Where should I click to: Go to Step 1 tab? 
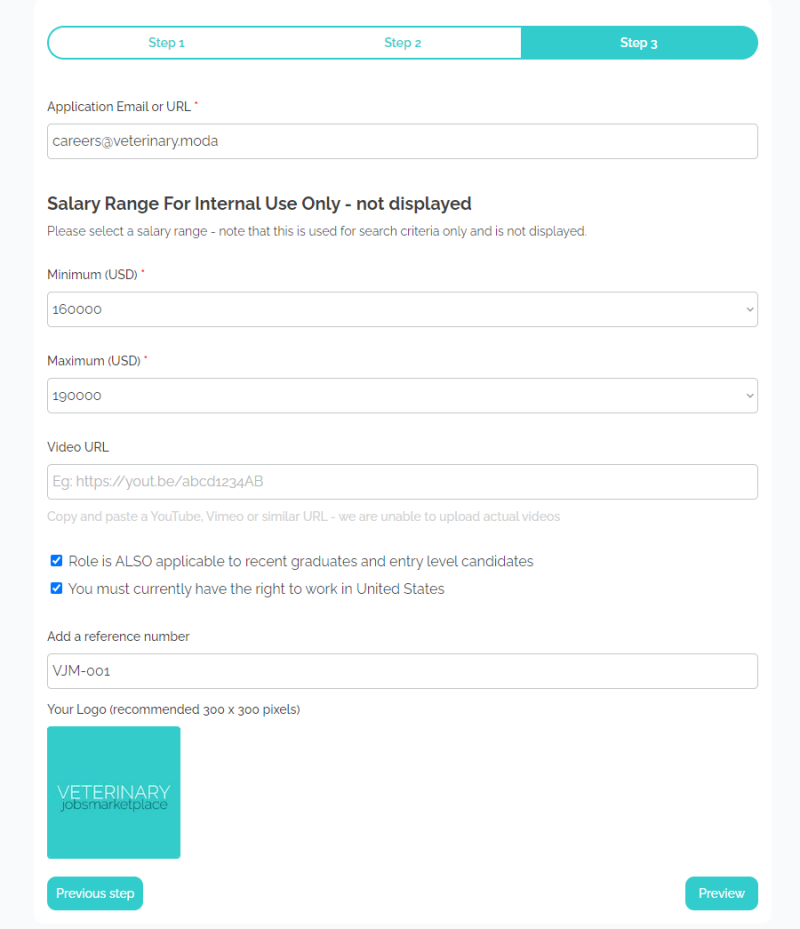point(166,43)
